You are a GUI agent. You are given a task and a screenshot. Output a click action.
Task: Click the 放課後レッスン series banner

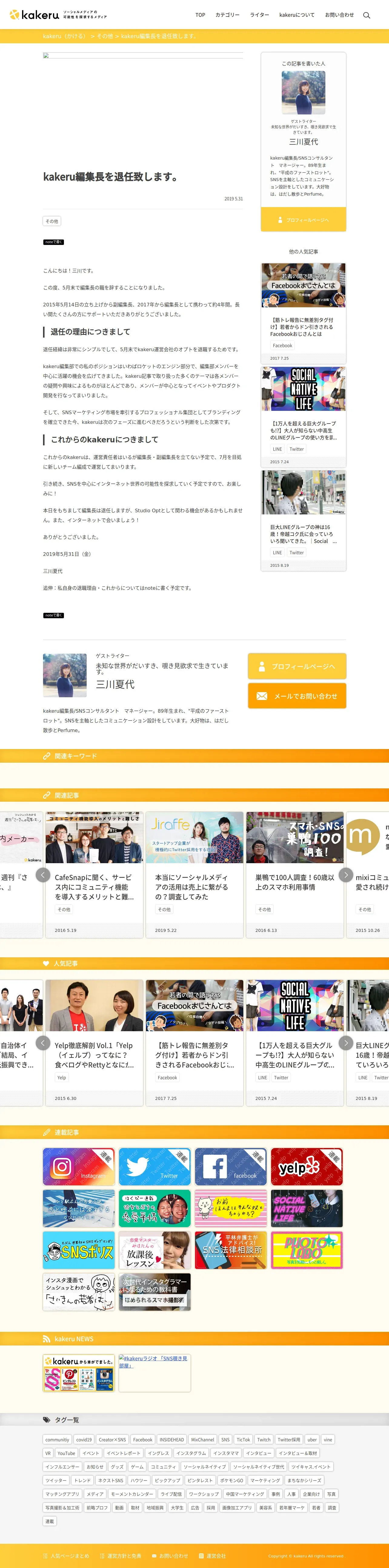[155, 1250]
